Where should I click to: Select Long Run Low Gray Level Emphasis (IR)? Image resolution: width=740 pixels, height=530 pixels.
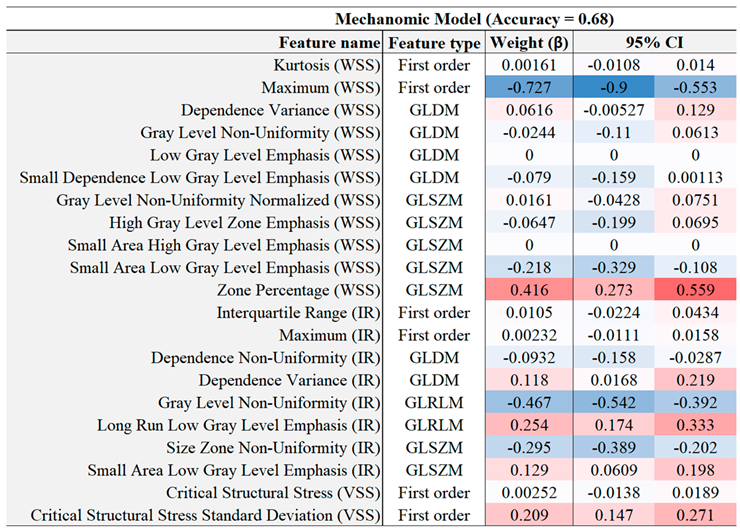tap(239, 425)
